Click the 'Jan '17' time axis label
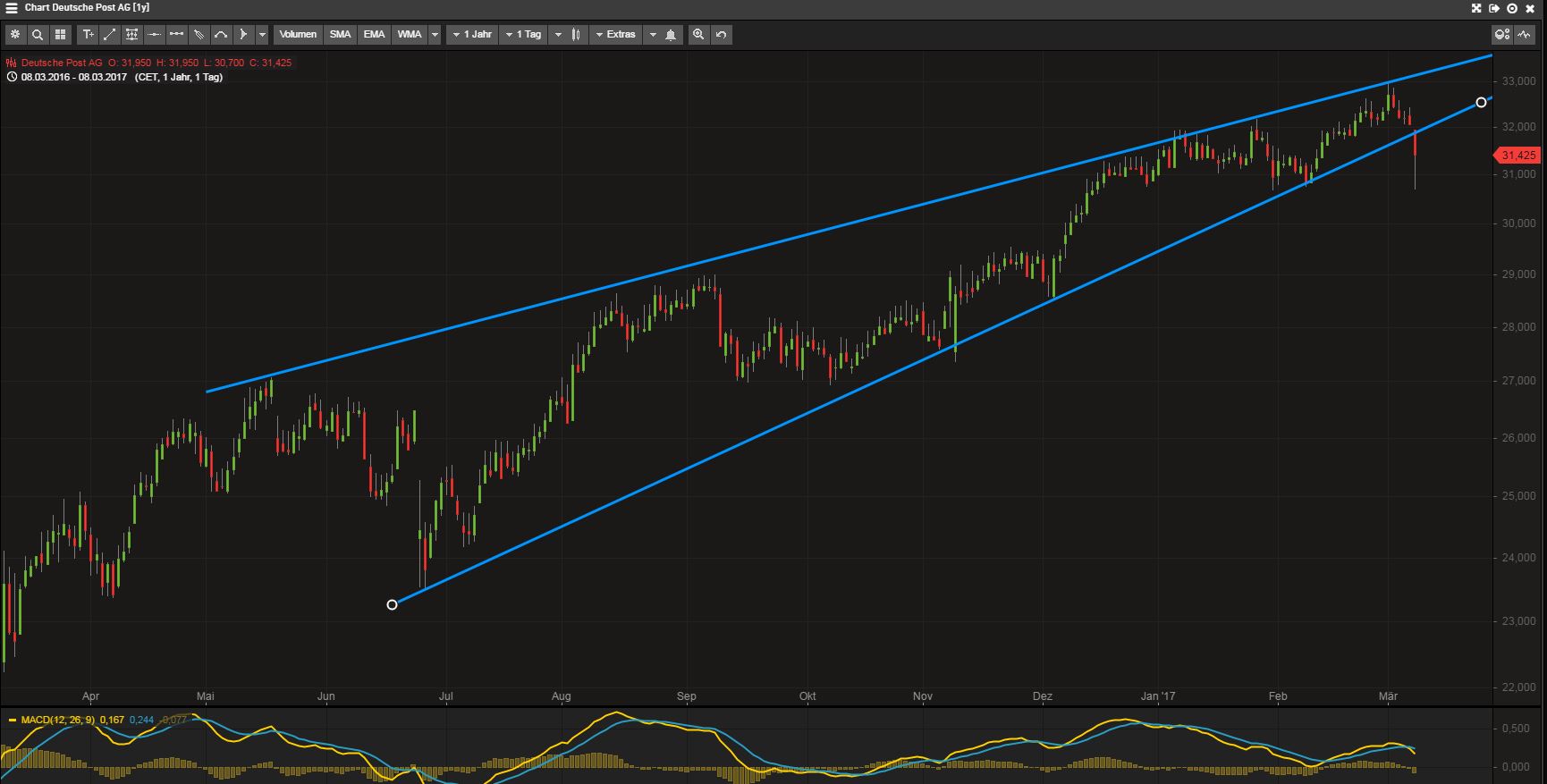The image size is (1547, 784). (x=1158, y=696)
